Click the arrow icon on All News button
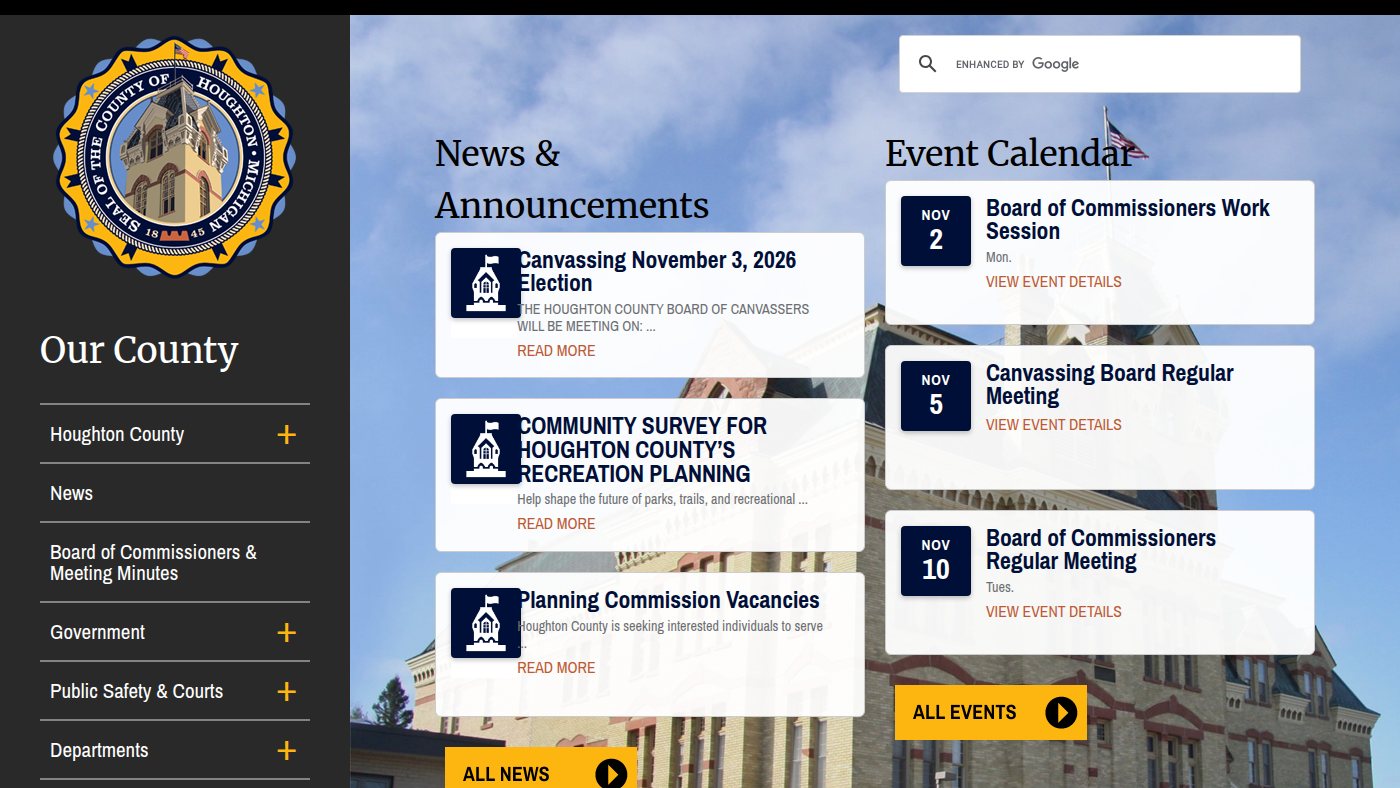Viewport: 1400px width, 788px height. click(x=611, y=774)
